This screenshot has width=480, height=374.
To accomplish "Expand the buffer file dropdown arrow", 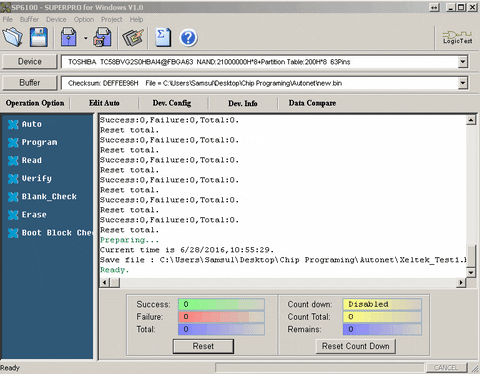I will (462, 83).
